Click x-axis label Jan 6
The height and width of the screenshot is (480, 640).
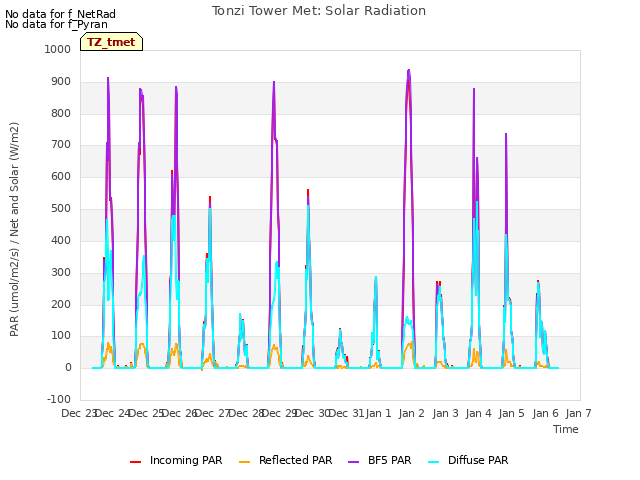tap(545, 413)
